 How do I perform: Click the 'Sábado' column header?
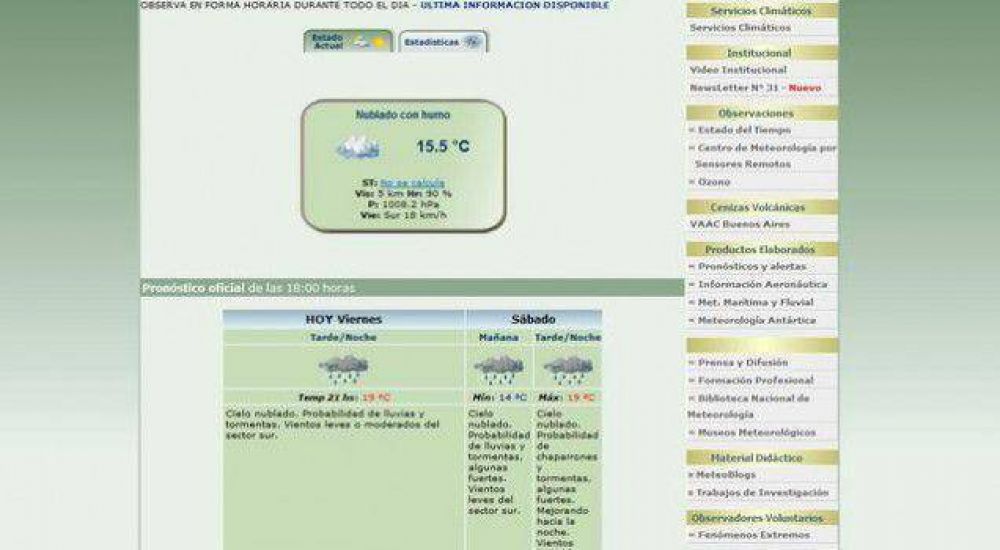(x=533, y=319)
